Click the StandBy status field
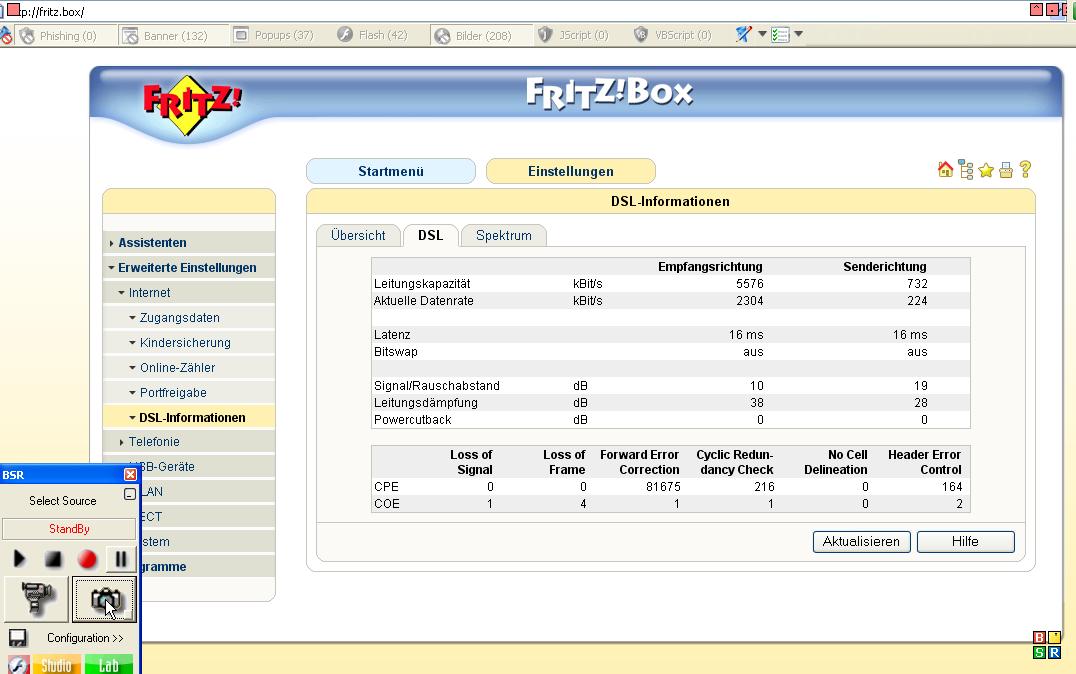Screen dimensions: 1076x674 (69, 528)
